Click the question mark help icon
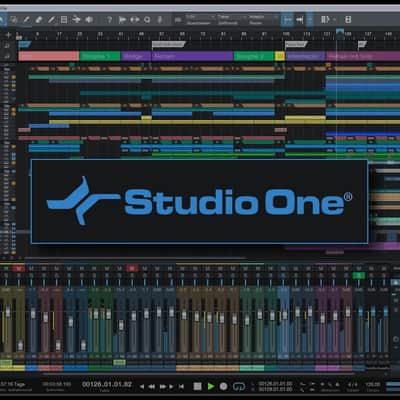 (109, 20)
